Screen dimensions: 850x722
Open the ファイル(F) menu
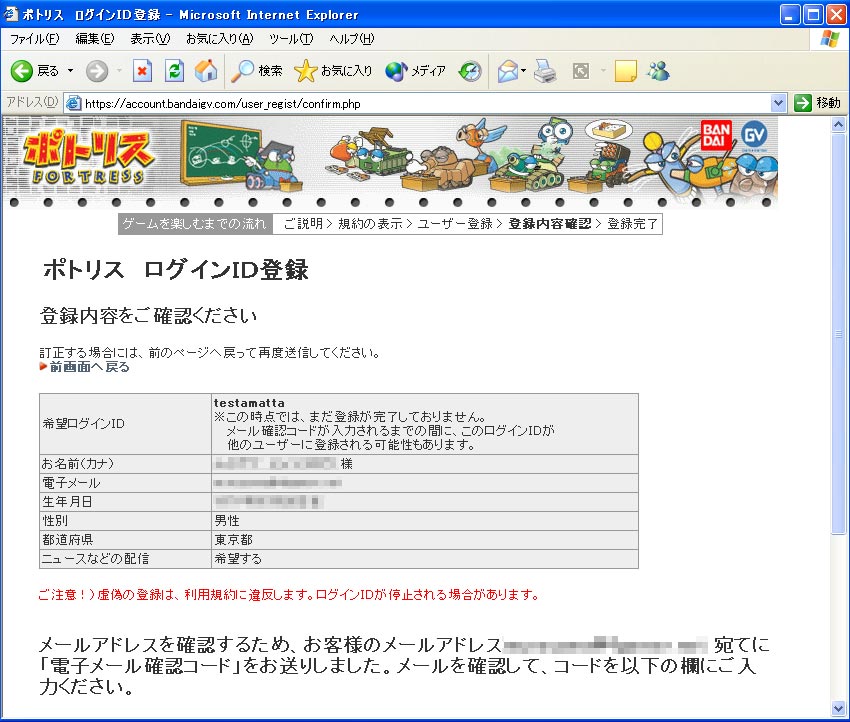click(x=35, y=39)
